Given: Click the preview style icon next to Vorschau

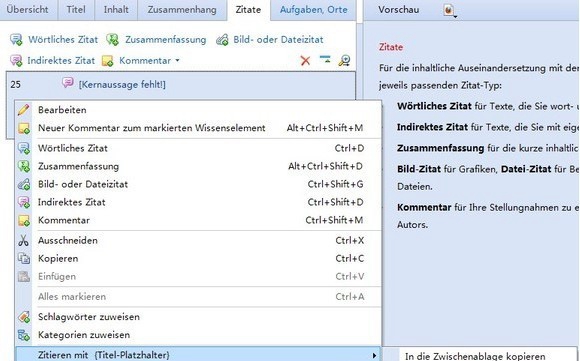Looking at the screenshot, I should click(448, 10).
